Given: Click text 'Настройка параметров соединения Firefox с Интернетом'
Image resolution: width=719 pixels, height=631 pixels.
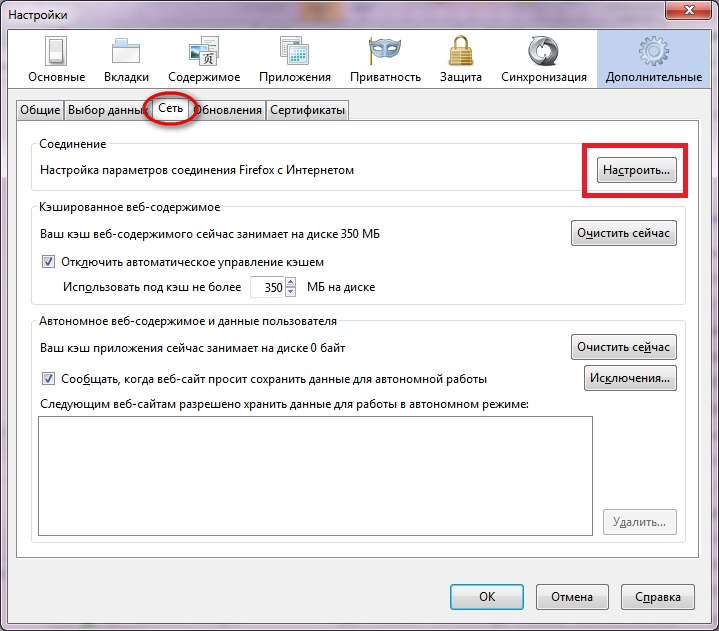Looking at the screenshot, I should coord(197,170).
